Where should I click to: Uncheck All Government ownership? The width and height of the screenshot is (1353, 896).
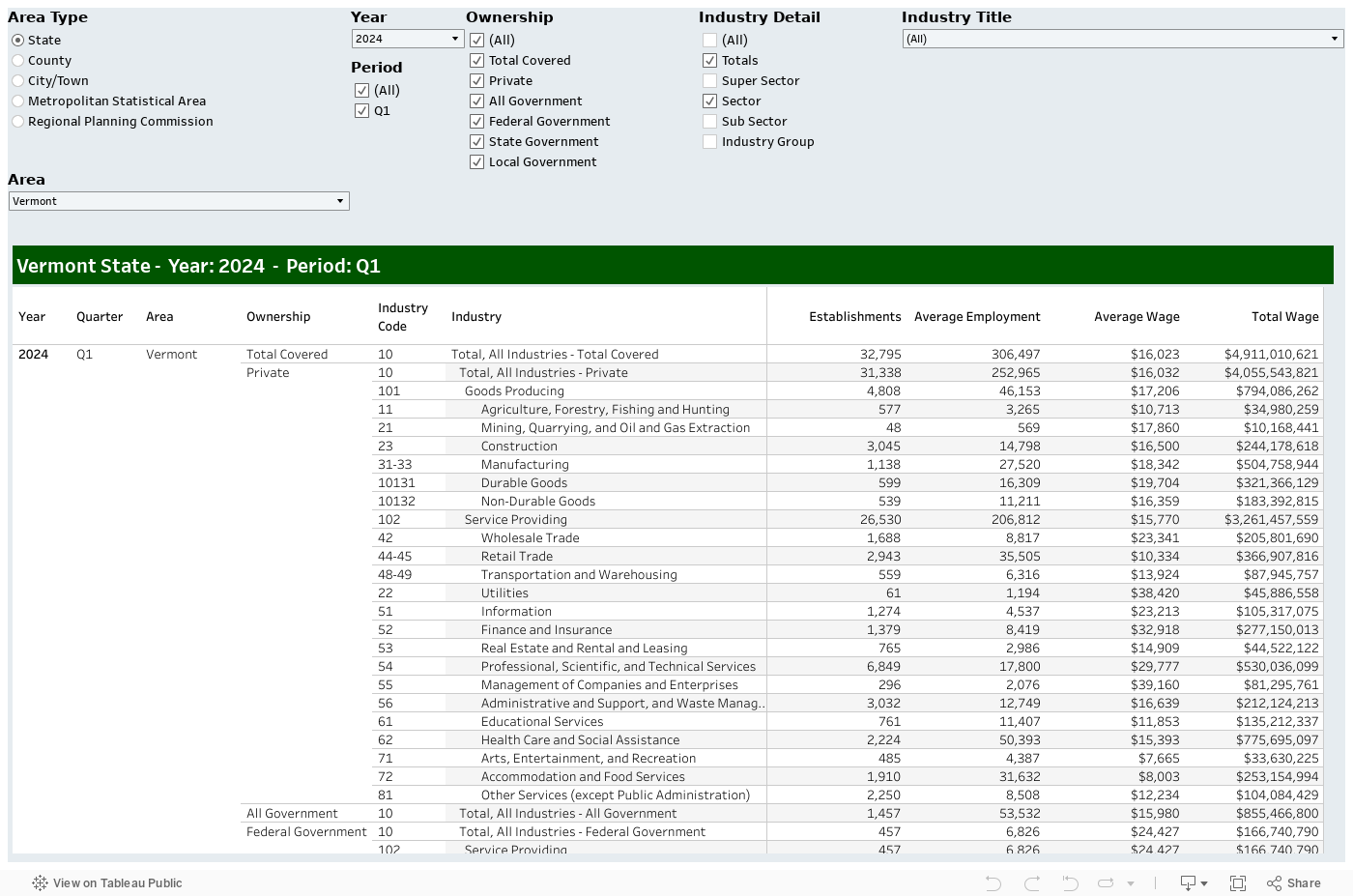pyautogui.click(x=477, y=101)
